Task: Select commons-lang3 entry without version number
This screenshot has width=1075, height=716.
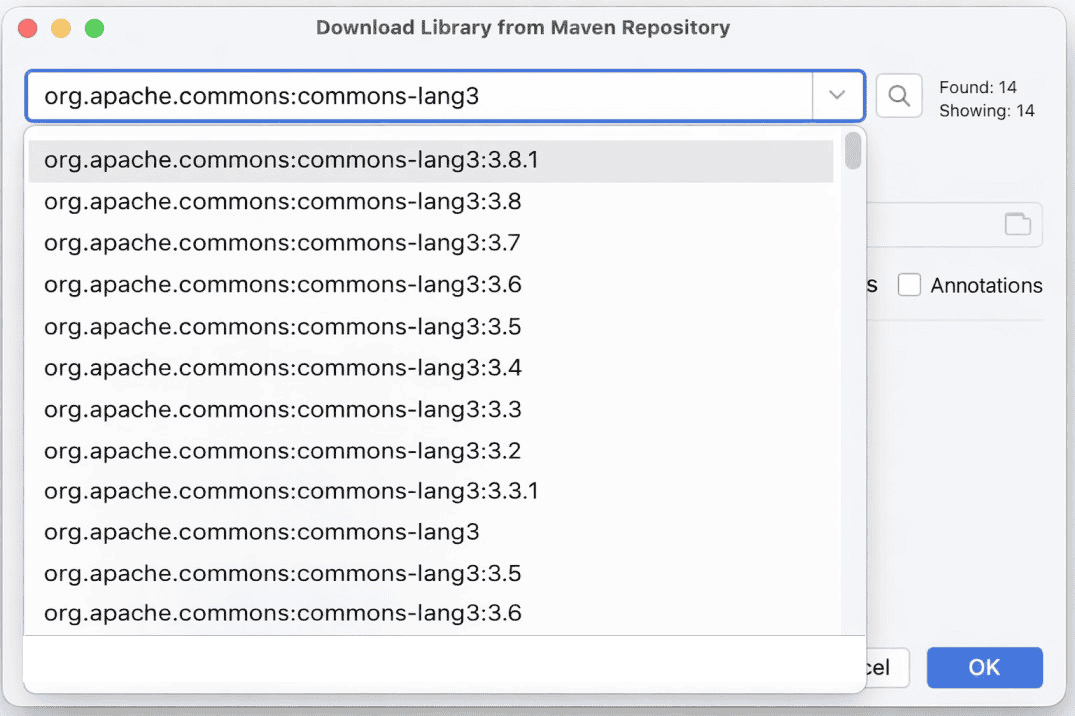Action: pyautogui.click(x=262, y=532)
